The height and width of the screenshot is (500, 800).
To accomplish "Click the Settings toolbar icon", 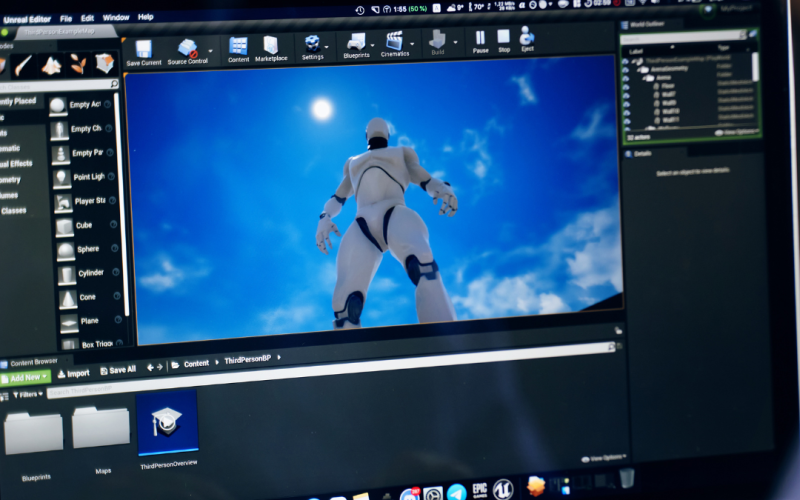I will pyautogui.click(x=312, y=44).
